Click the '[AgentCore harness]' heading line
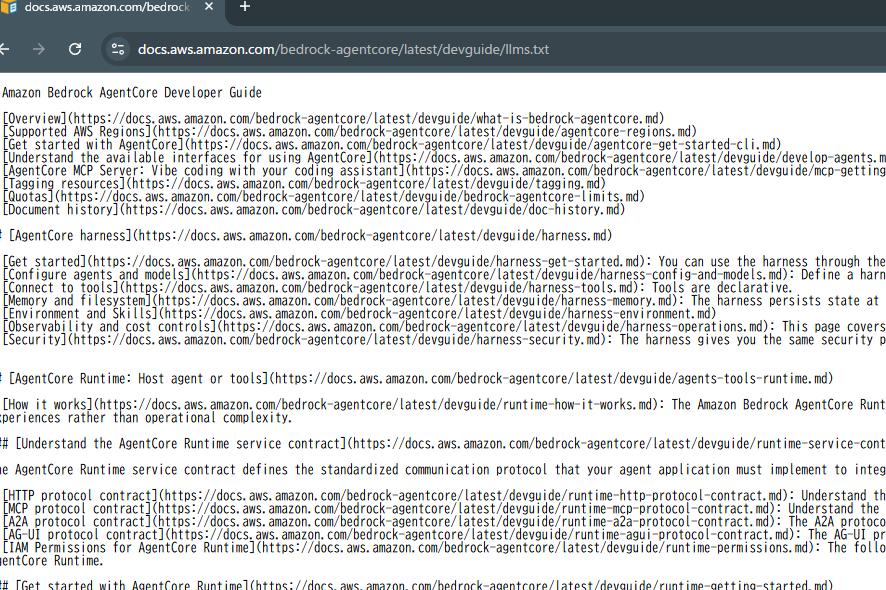The height and width of the screenshot is (590, 886). (306, 236)
